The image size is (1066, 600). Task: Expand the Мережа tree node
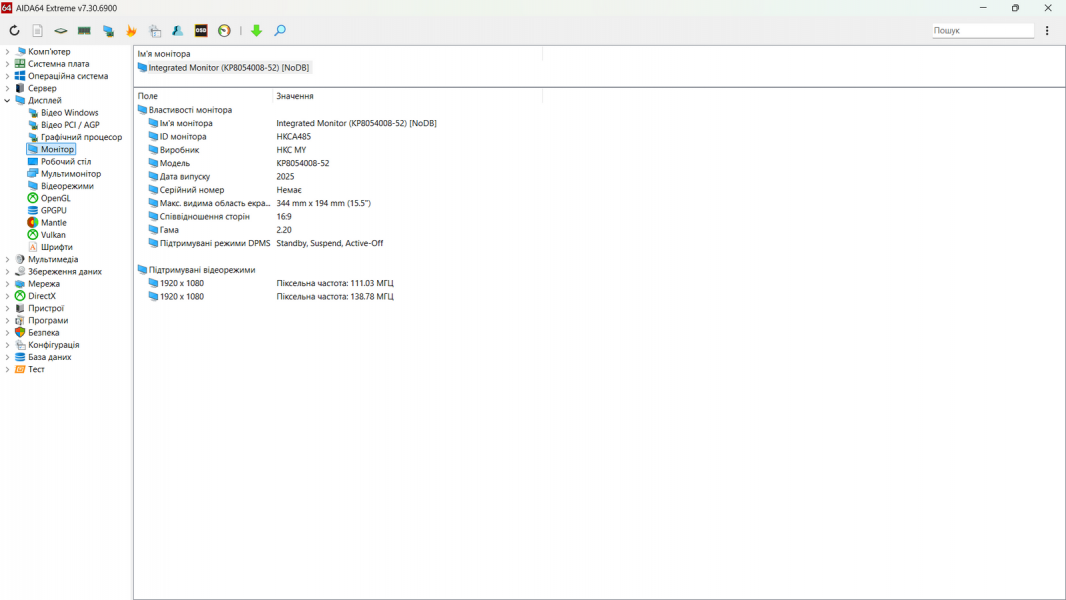coord(7,284)
